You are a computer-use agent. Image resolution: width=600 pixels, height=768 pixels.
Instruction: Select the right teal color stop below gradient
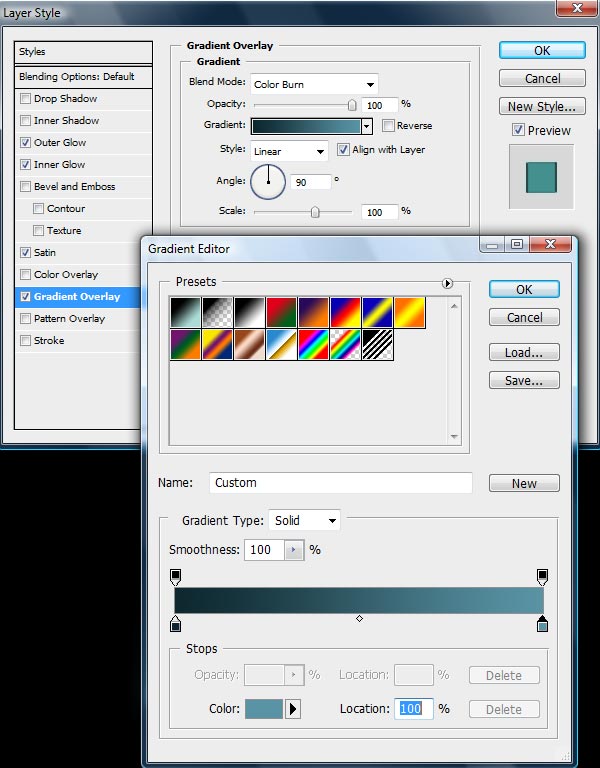(x=542, y=624)
